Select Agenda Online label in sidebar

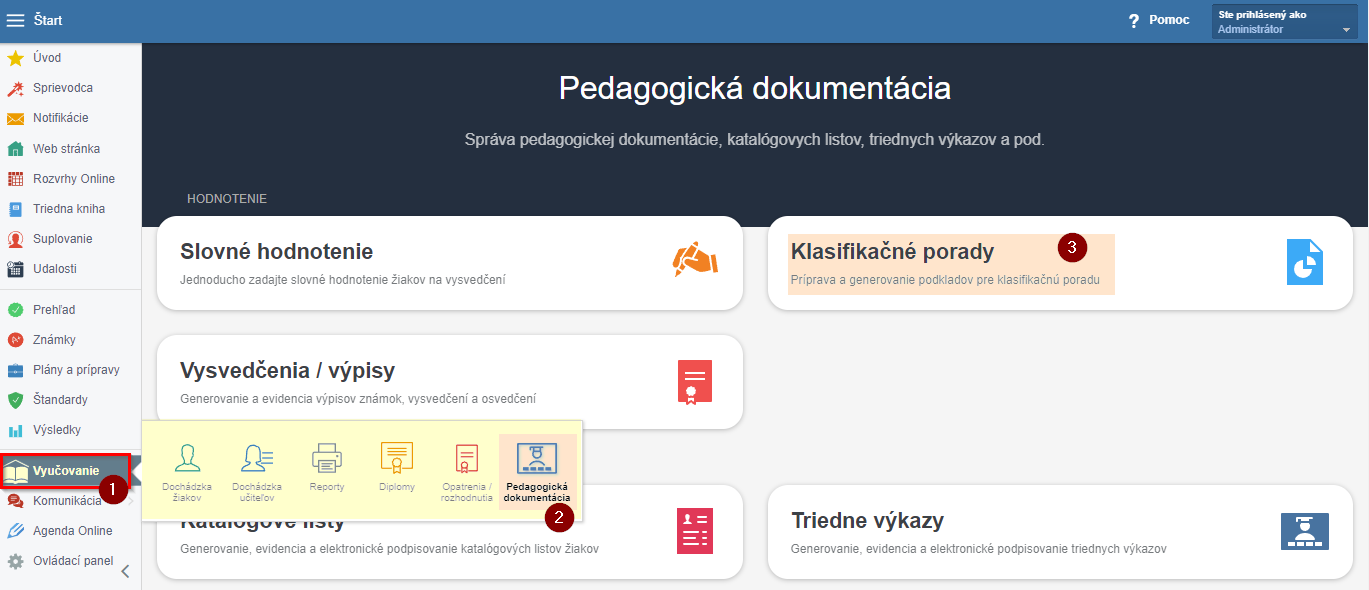73,531
